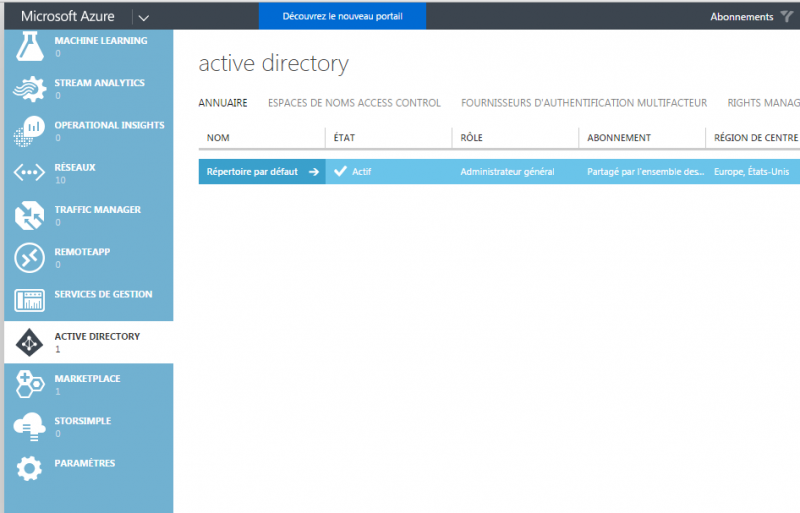Viewport: 800px width, 513px height.
Task: Select MACHINE LEARNING sidebar label
Action: (x=101, y=41)
